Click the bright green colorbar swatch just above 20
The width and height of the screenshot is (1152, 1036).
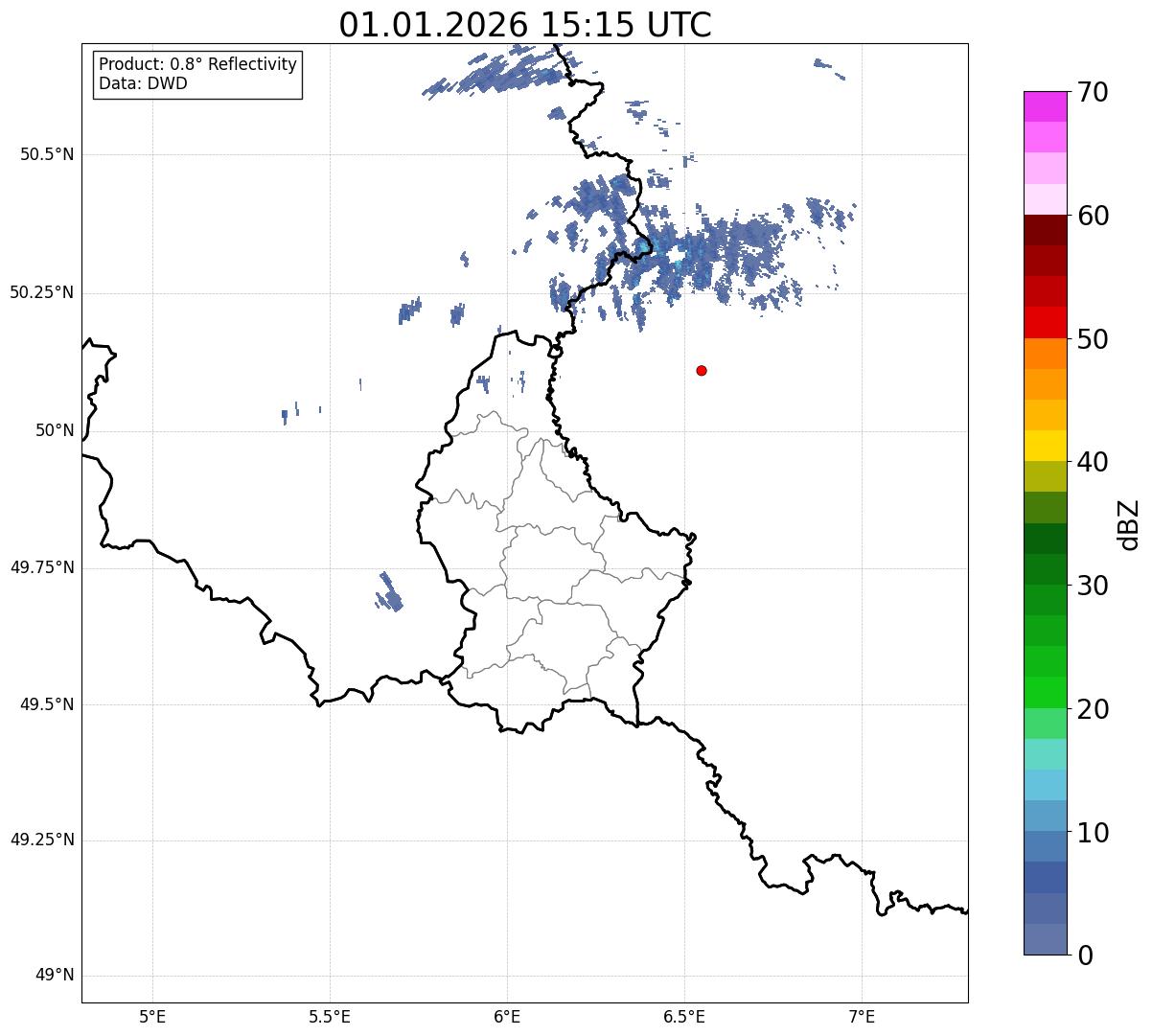[1045, 692]
